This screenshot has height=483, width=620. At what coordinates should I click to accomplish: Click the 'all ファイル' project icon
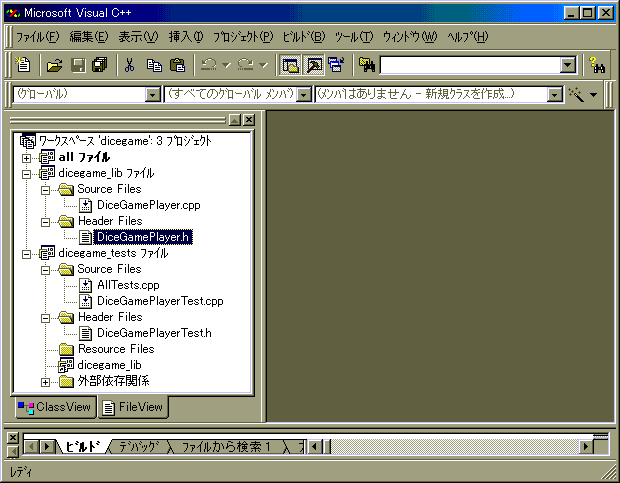coord(47,157)
